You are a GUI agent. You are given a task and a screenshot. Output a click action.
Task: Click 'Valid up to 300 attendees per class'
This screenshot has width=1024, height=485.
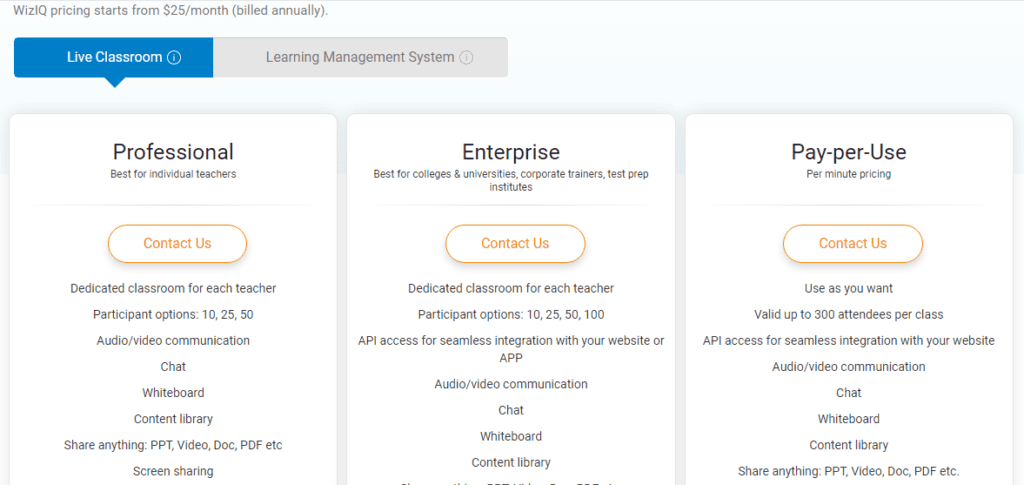tap(848, 314)
